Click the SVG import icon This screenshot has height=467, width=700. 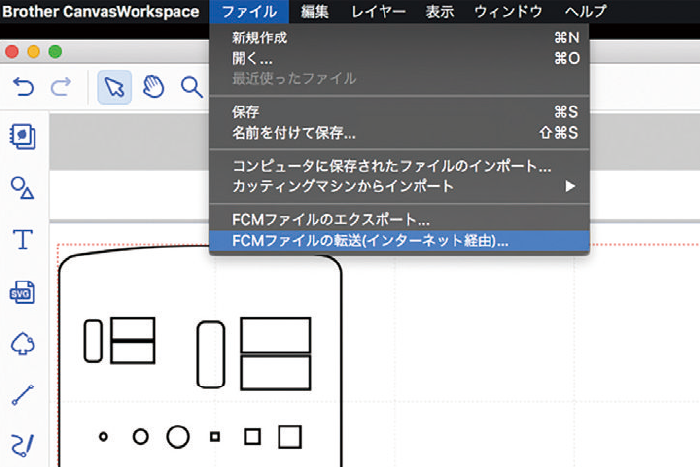(x=22, y=292)
